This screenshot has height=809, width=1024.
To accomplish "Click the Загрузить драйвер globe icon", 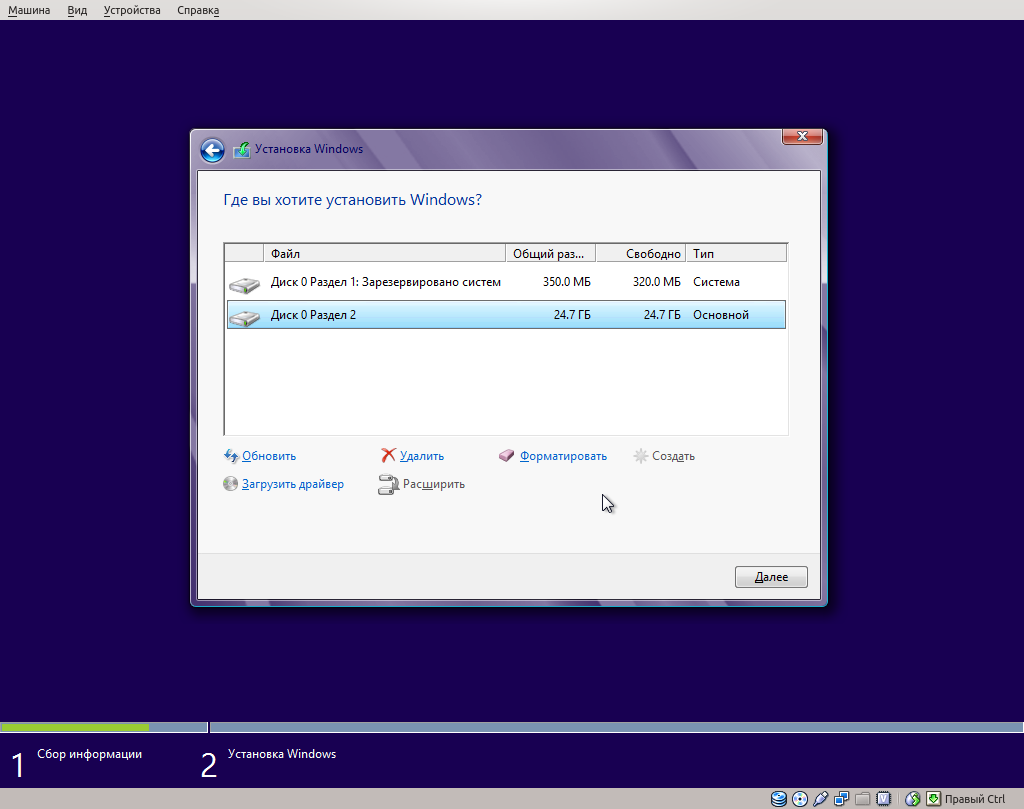I will click(x=231, y=484).
